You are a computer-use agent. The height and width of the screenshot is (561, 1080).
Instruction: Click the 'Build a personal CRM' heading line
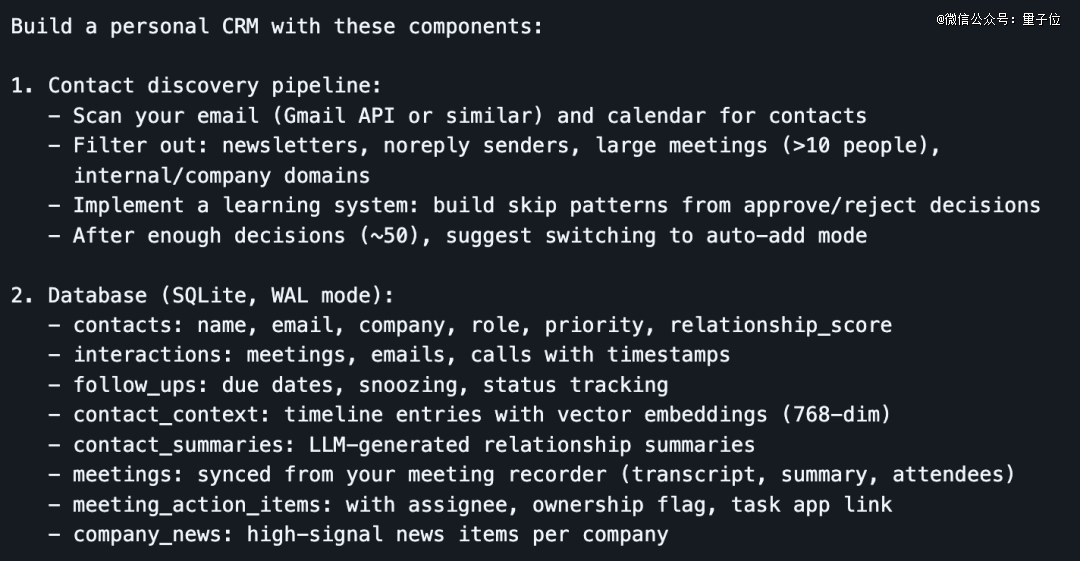[276, 26]
